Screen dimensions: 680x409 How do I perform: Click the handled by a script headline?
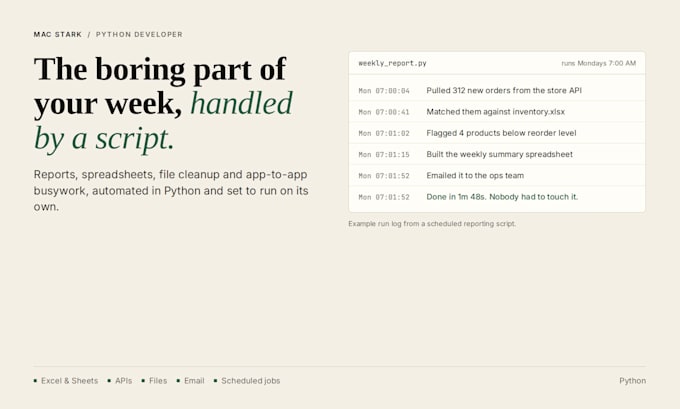163,121
